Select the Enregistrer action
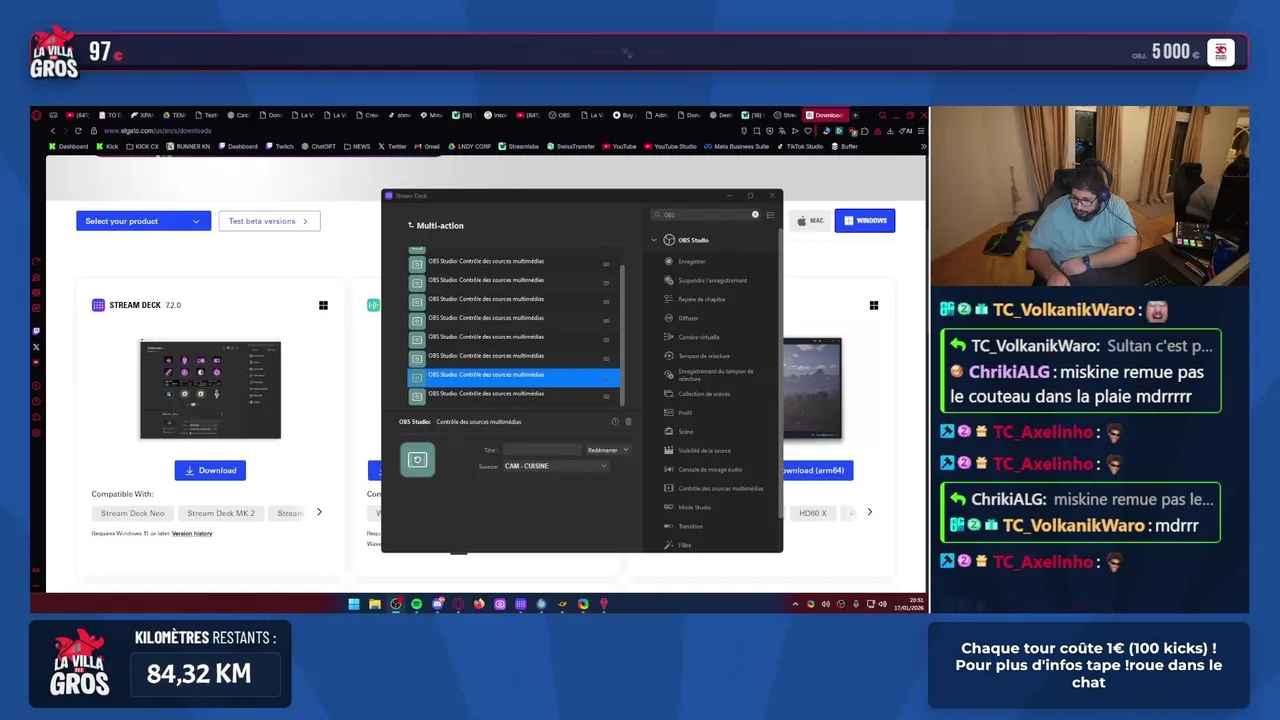Image resolution: width=1280 pixels, height=720 pixels. coord(691,262)
